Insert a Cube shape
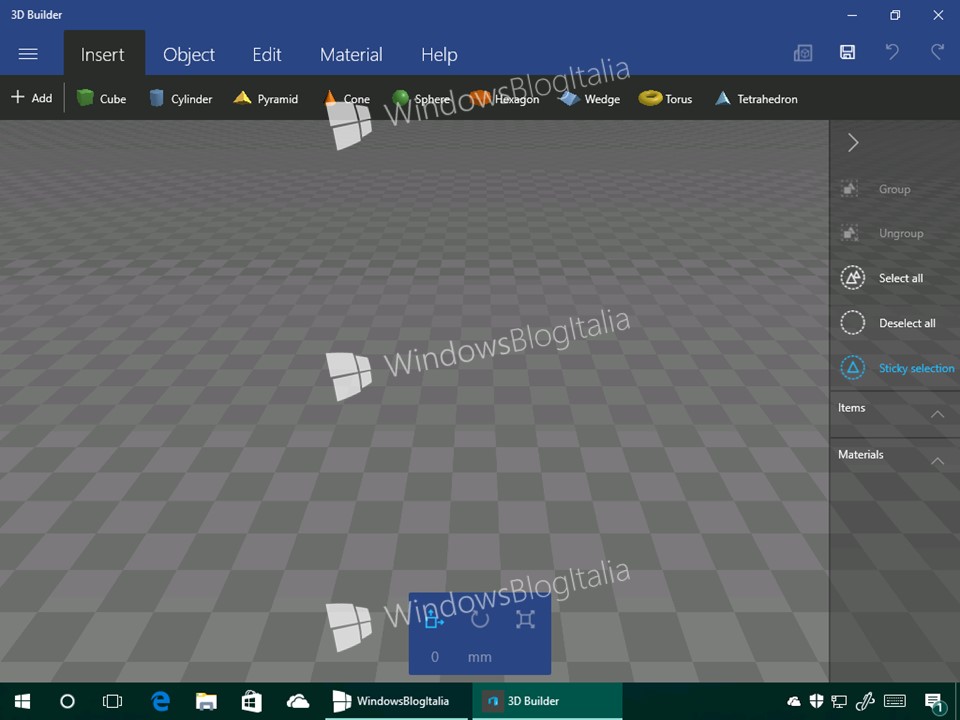960x720 pixels. click(102, 99)
